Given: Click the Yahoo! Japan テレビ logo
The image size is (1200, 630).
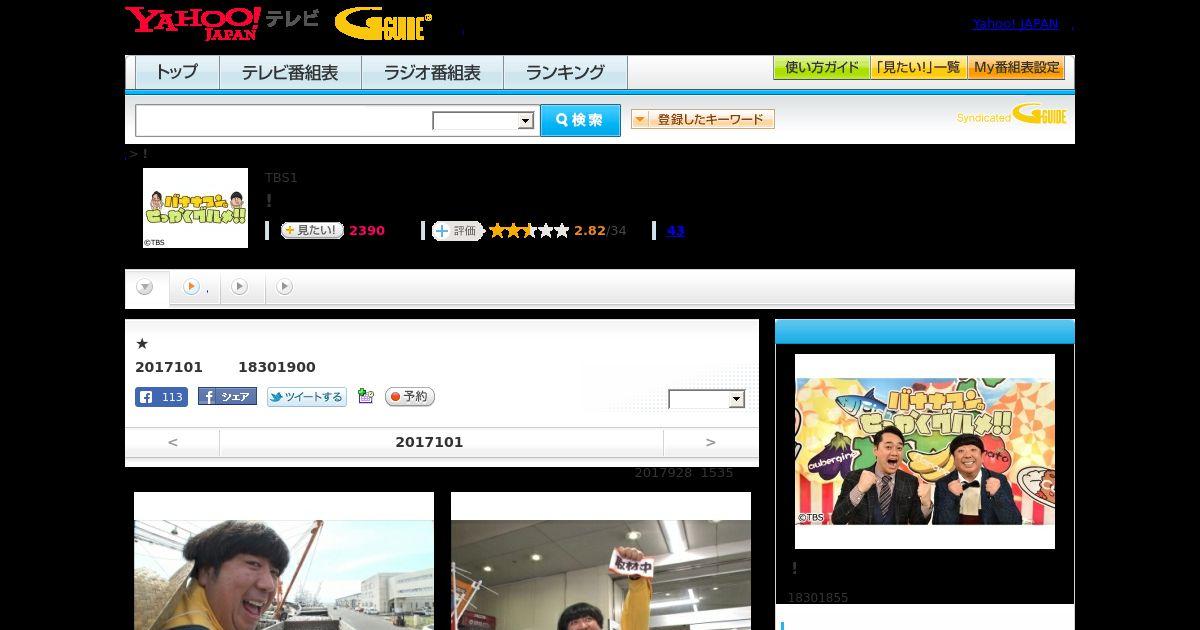Looking at the screenshot, I should [x=222, y=22].
